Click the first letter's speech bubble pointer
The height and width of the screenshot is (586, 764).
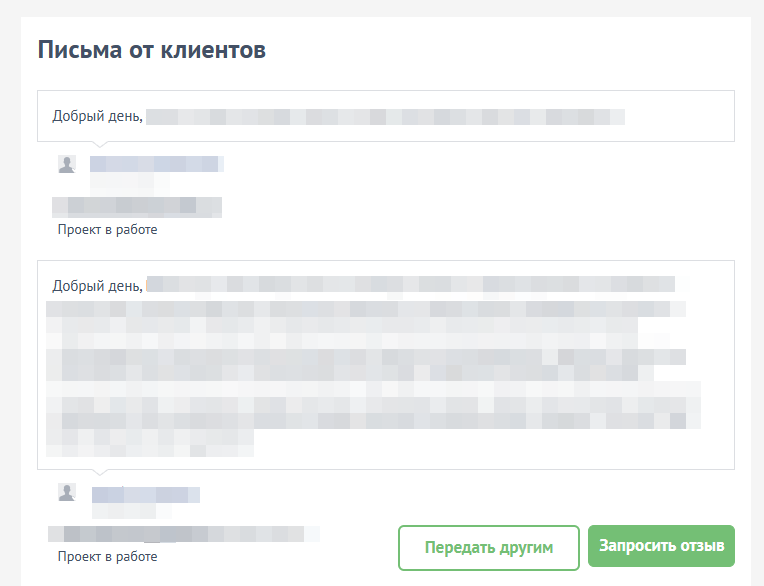[97, 146]
